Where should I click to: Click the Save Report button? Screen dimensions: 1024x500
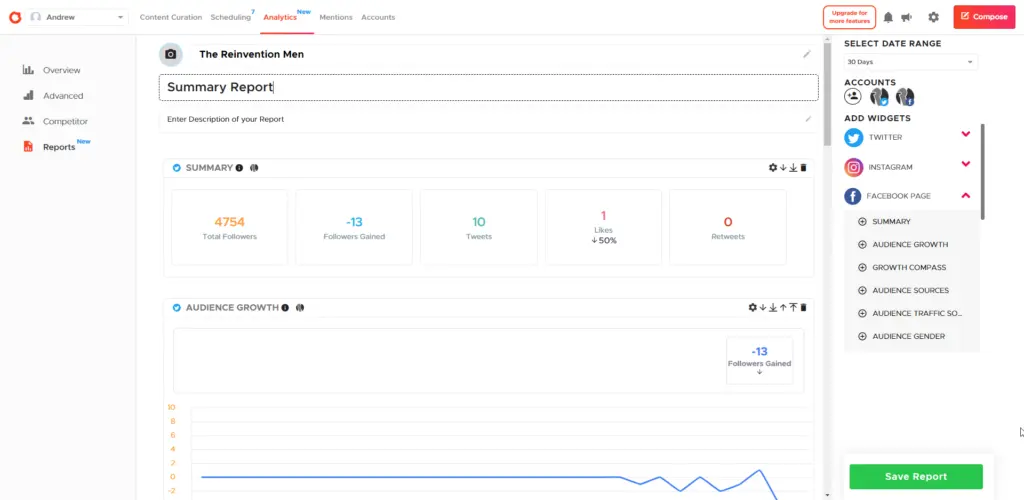(915, 476)
